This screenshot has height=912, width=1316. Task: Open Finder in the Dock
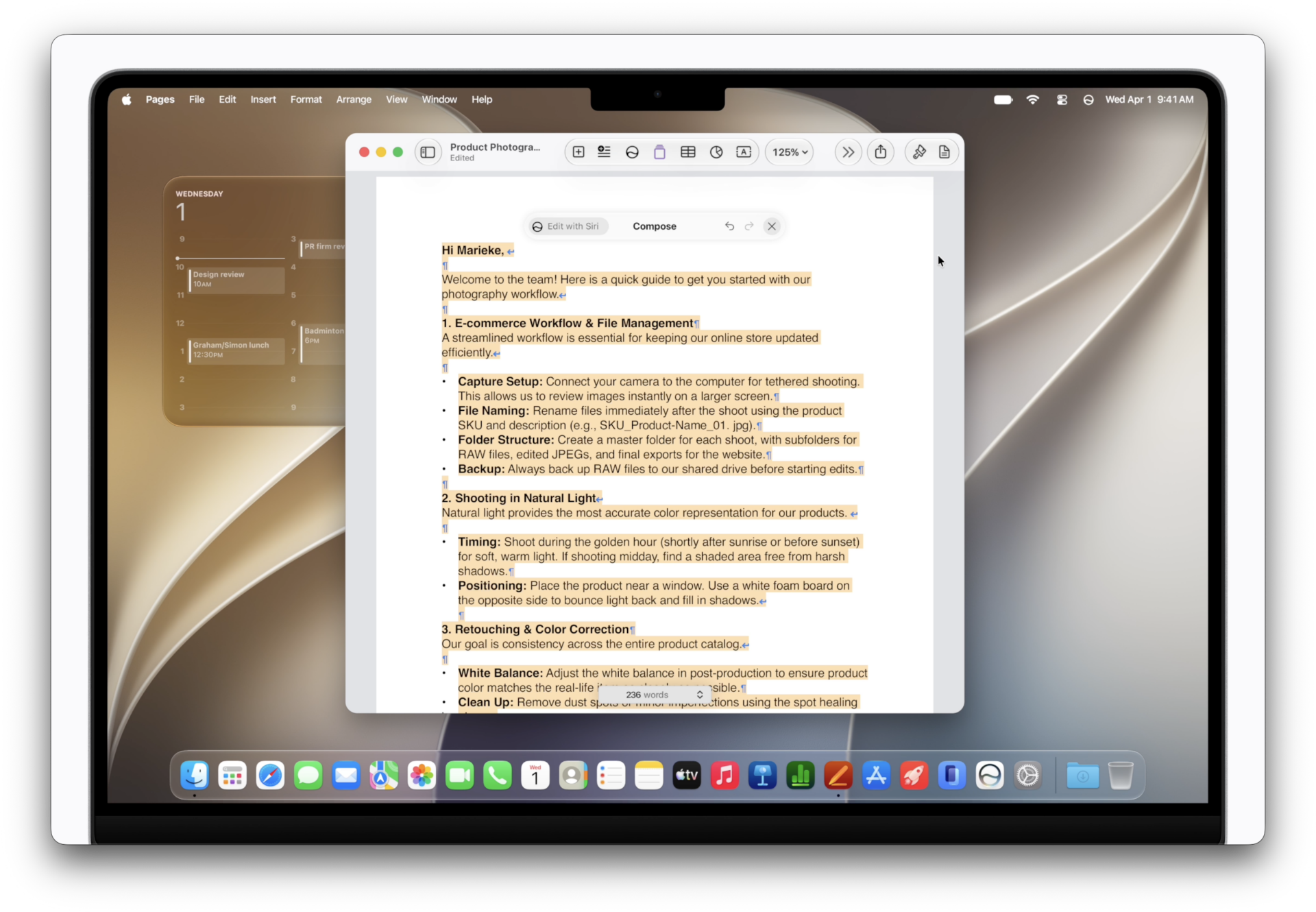coord(195,776)
